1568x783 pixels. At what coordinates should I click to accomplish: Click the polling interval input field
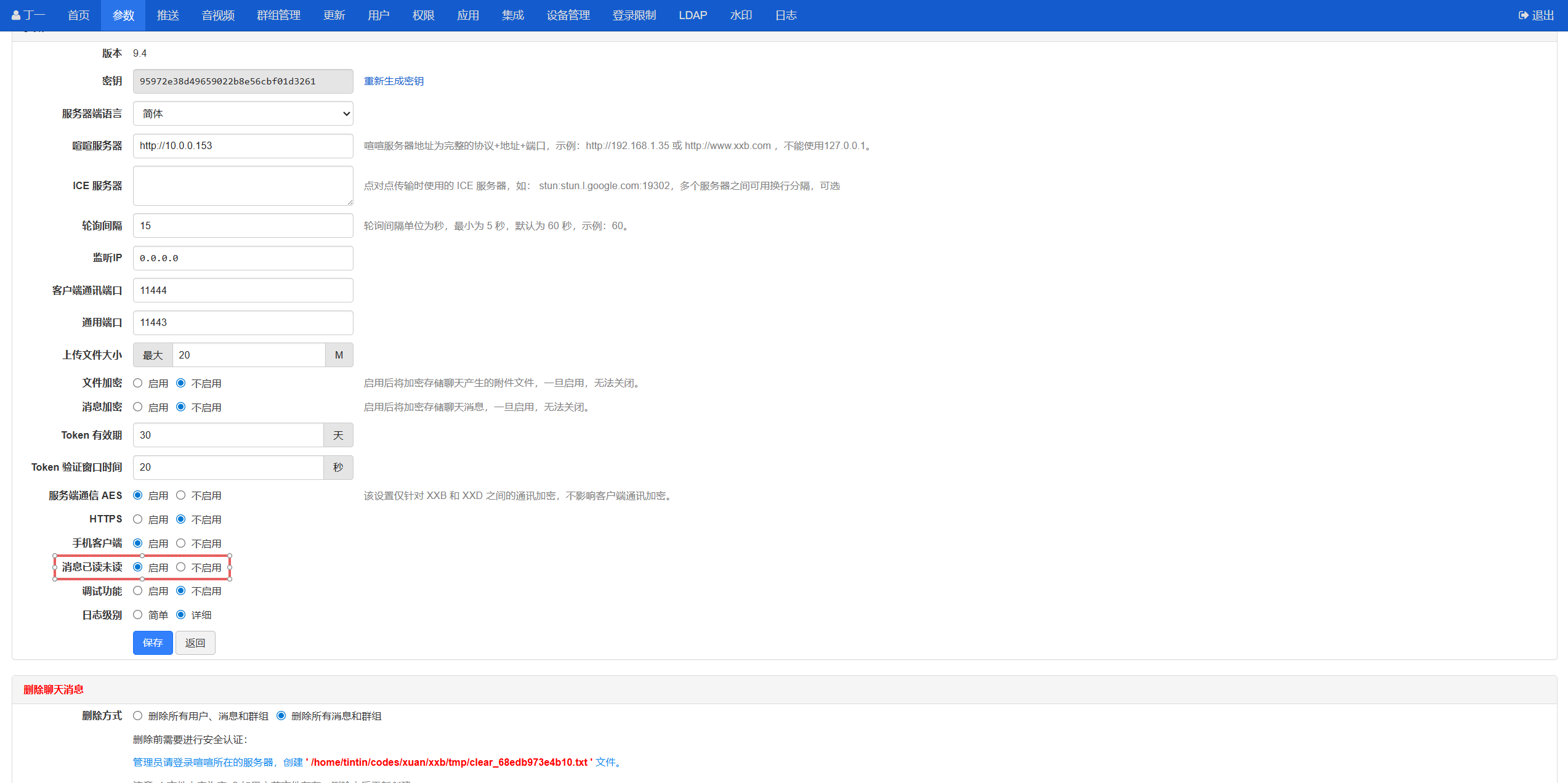click(x=243, y=225)
